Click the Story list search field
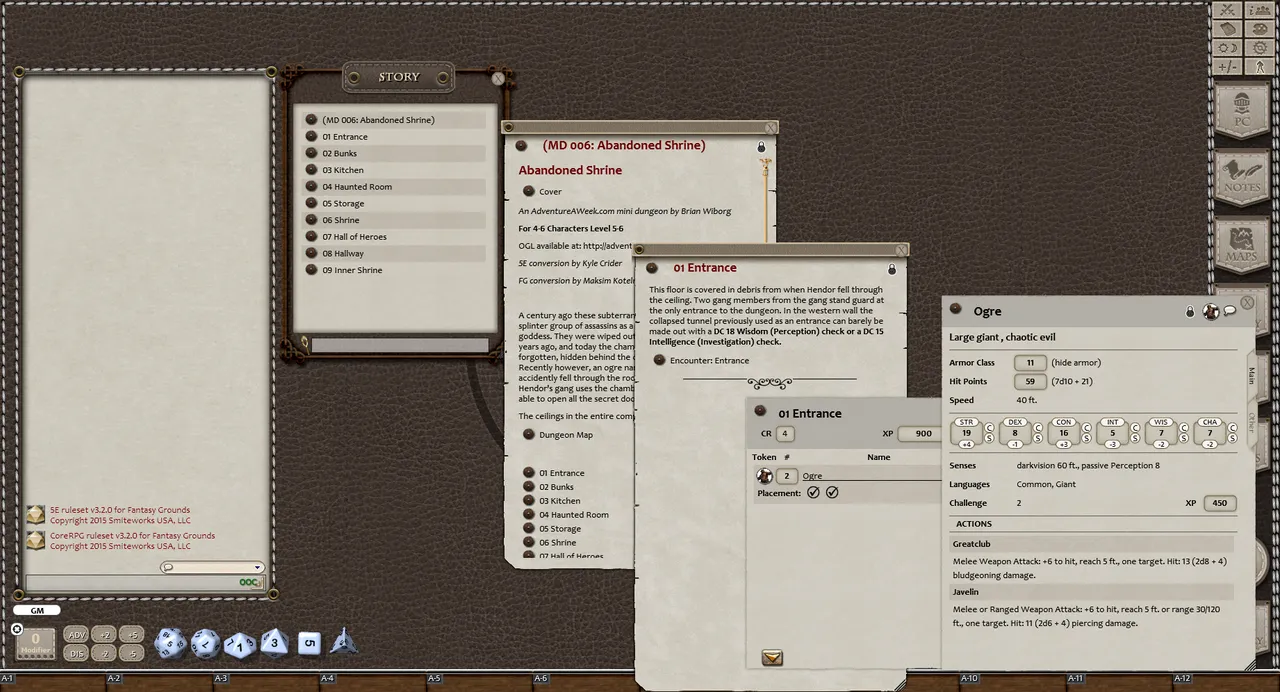The image size is (1280, 692). [x=399, y=345]
